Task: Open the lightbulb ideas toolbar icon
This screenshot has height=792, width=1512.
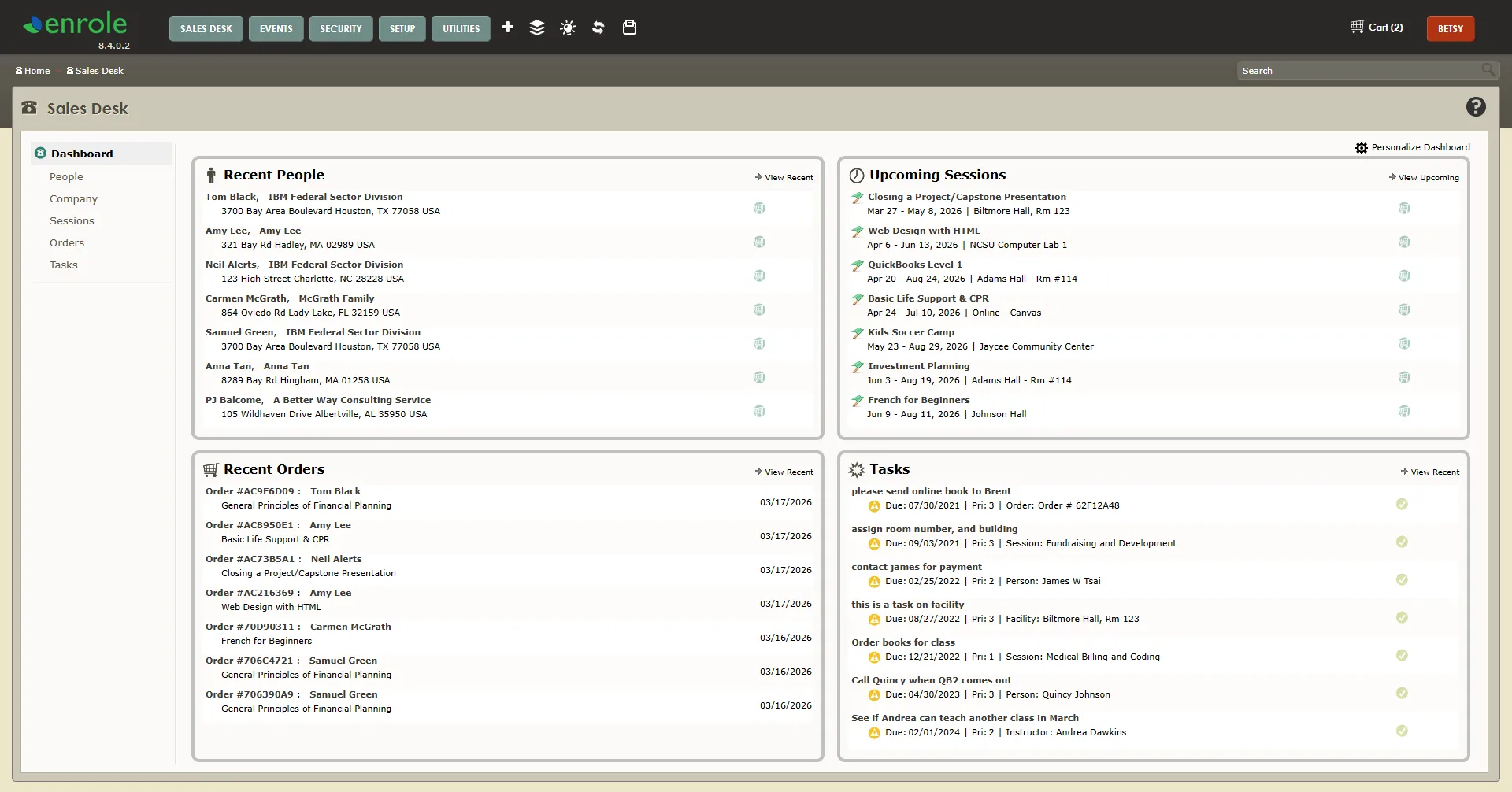Action: pyautogui.click(x=568, y=27)
